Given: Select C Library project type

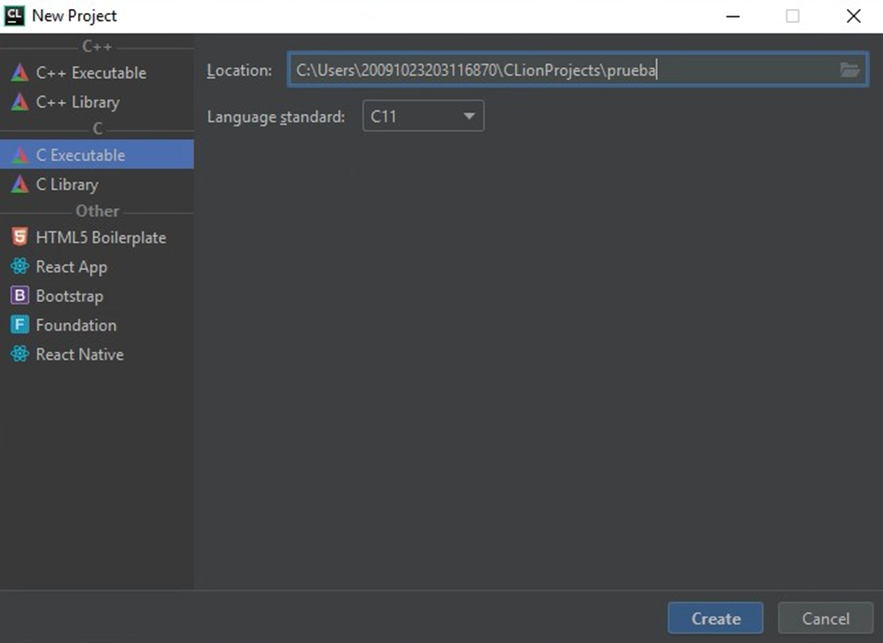Looking at the screenshot, I should [97, 184].
